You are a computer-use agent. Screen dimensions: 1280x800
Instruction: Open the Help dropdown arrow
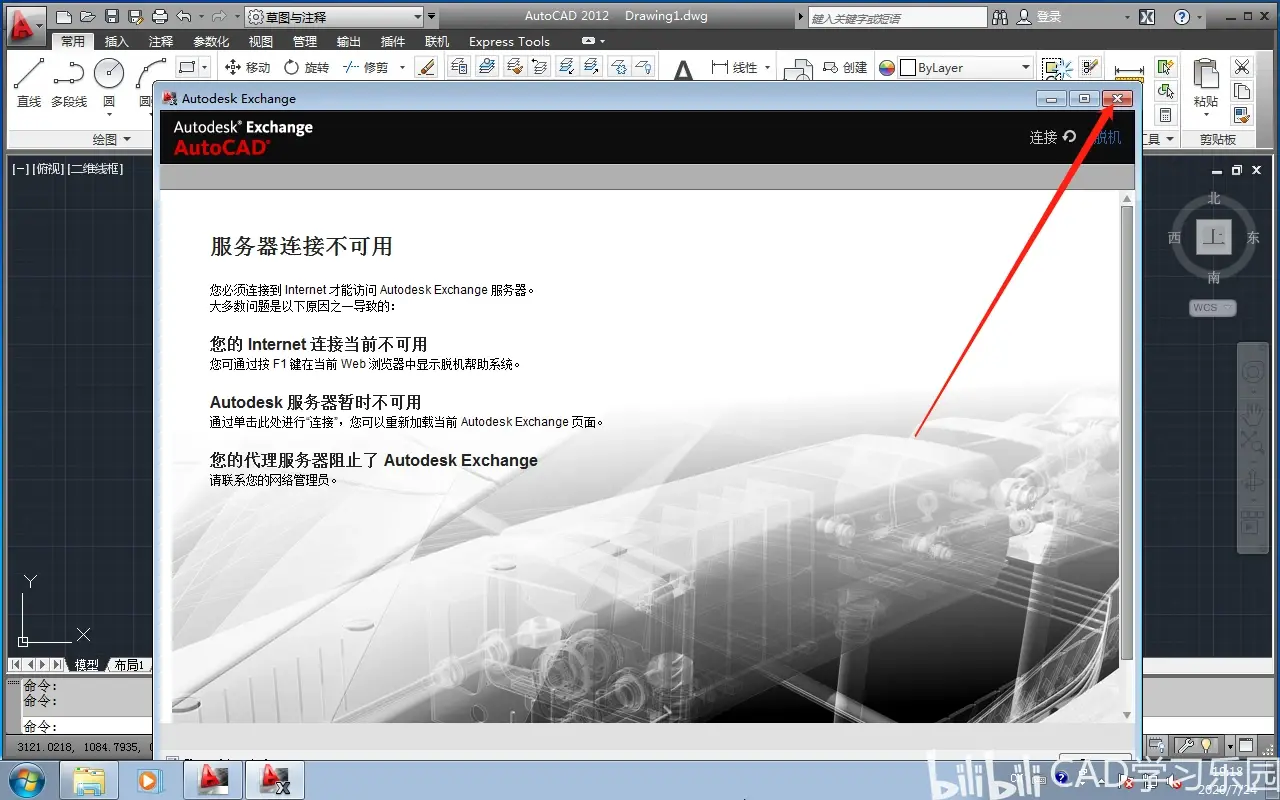click(1201, 17)
